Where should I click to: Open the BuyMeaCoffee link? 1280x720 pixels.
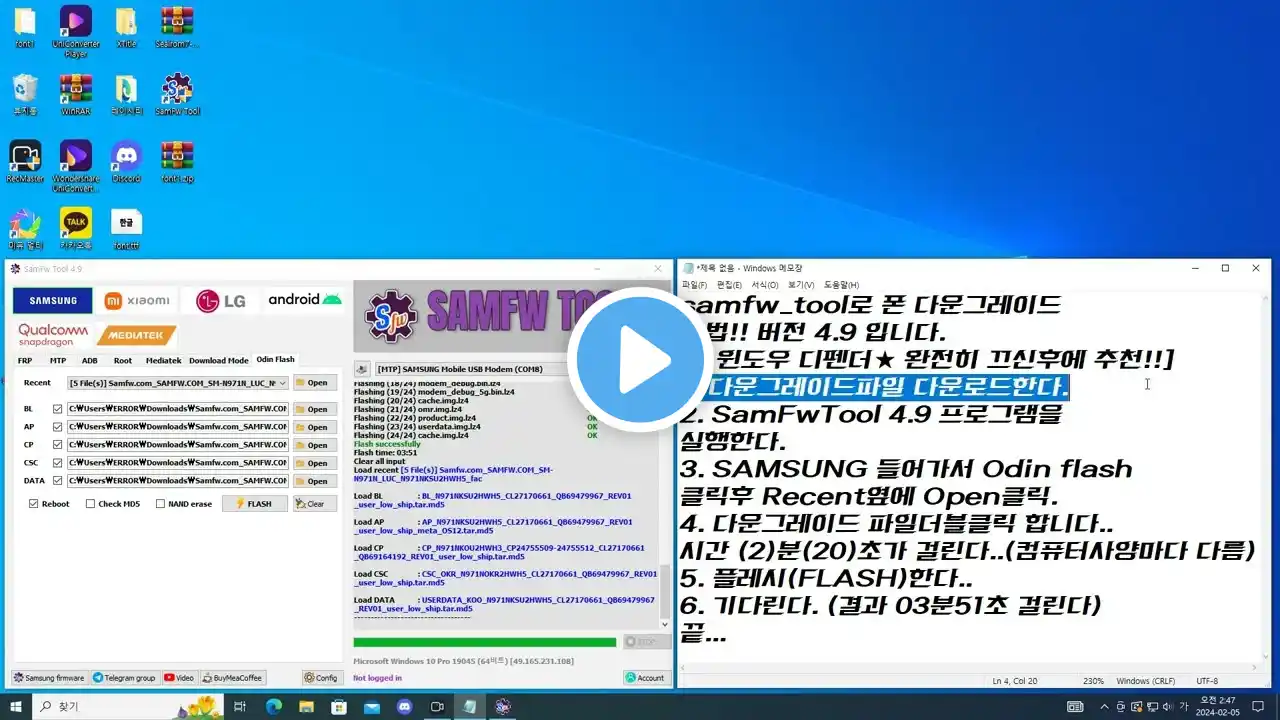tap(233, 677)
